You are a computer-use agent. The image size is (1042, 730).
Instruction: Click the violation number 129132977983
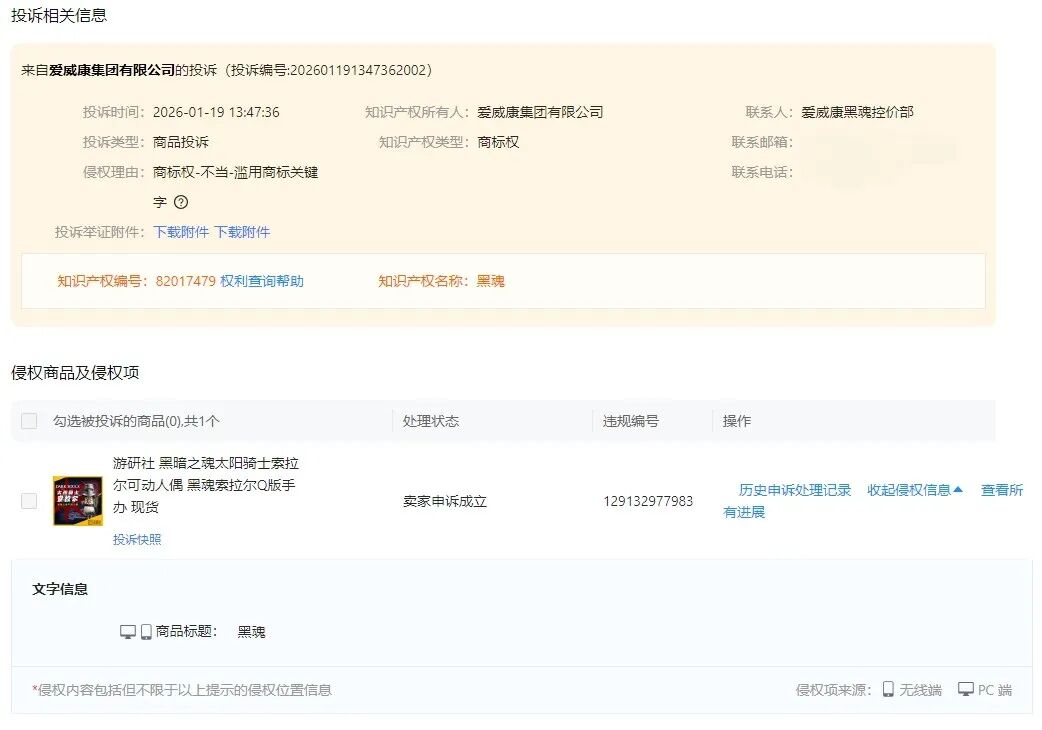[x=648, y=502]
